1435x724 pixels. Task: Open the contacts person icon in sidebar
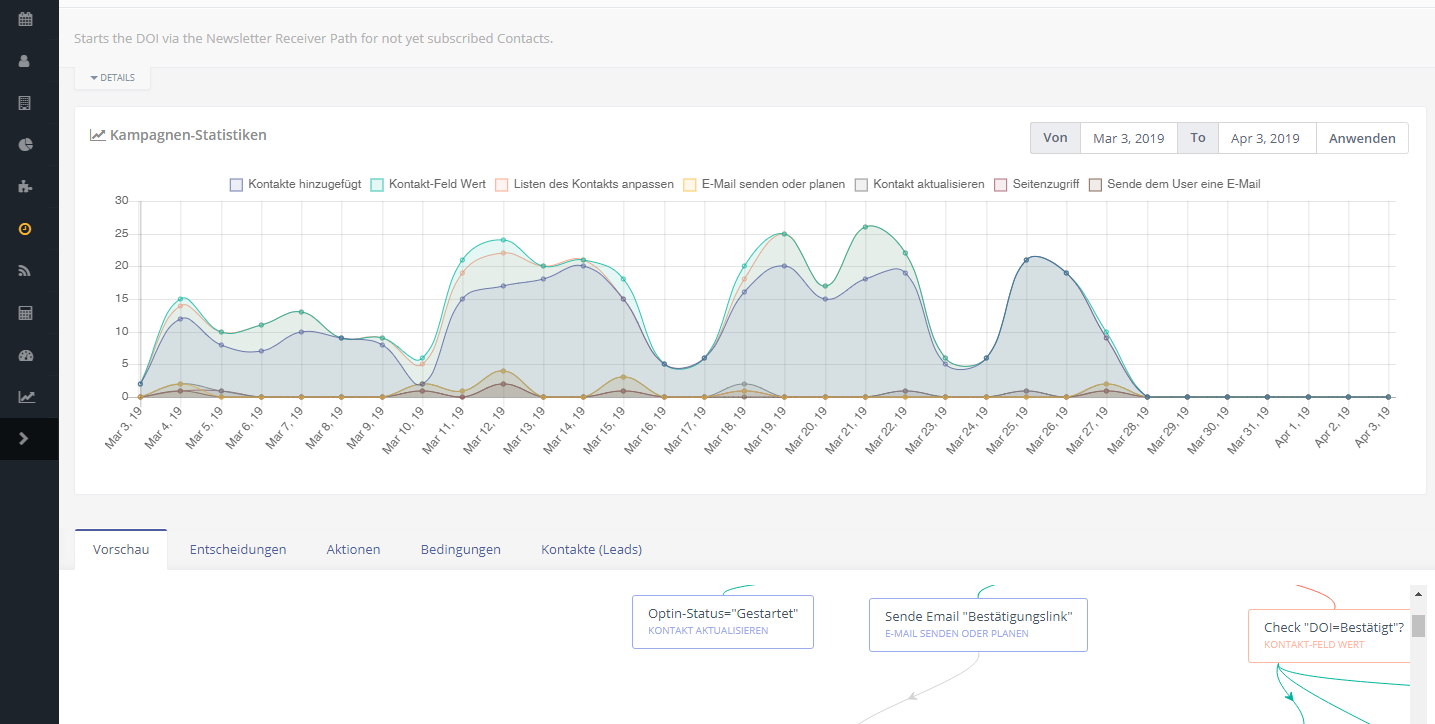[25, 61]
